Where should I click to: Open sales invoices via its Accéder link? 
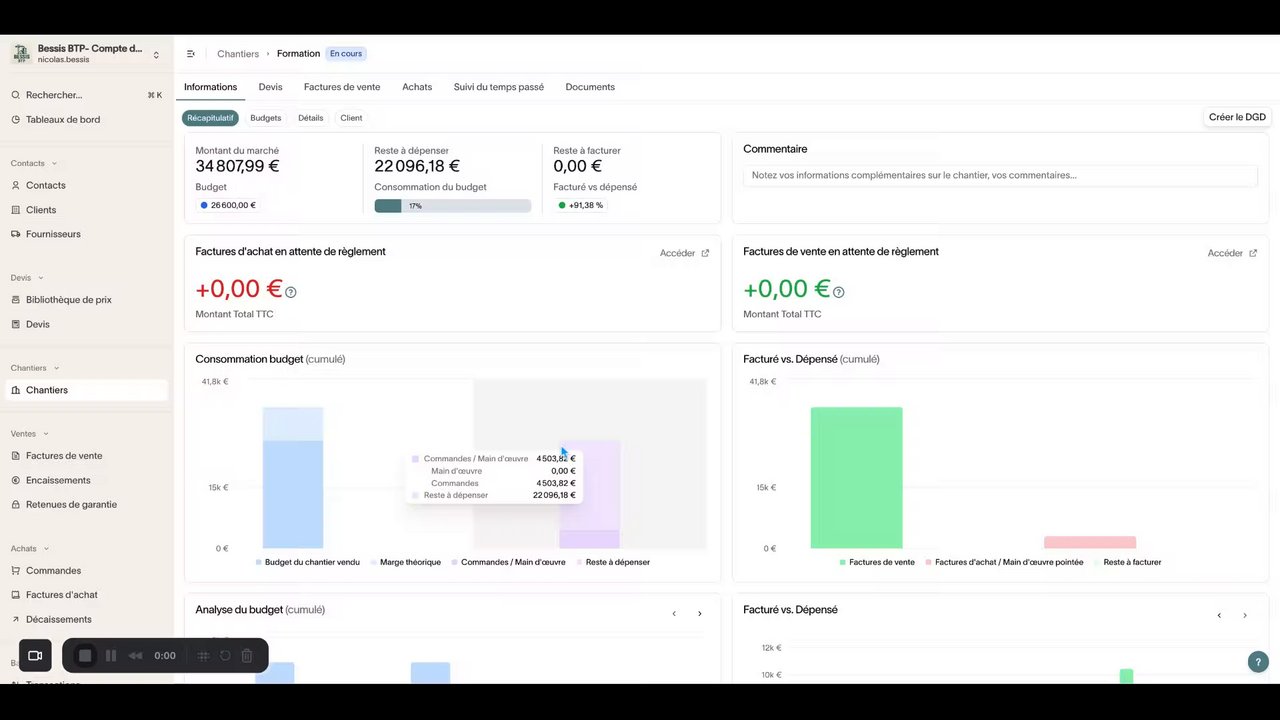point(1232,253)
